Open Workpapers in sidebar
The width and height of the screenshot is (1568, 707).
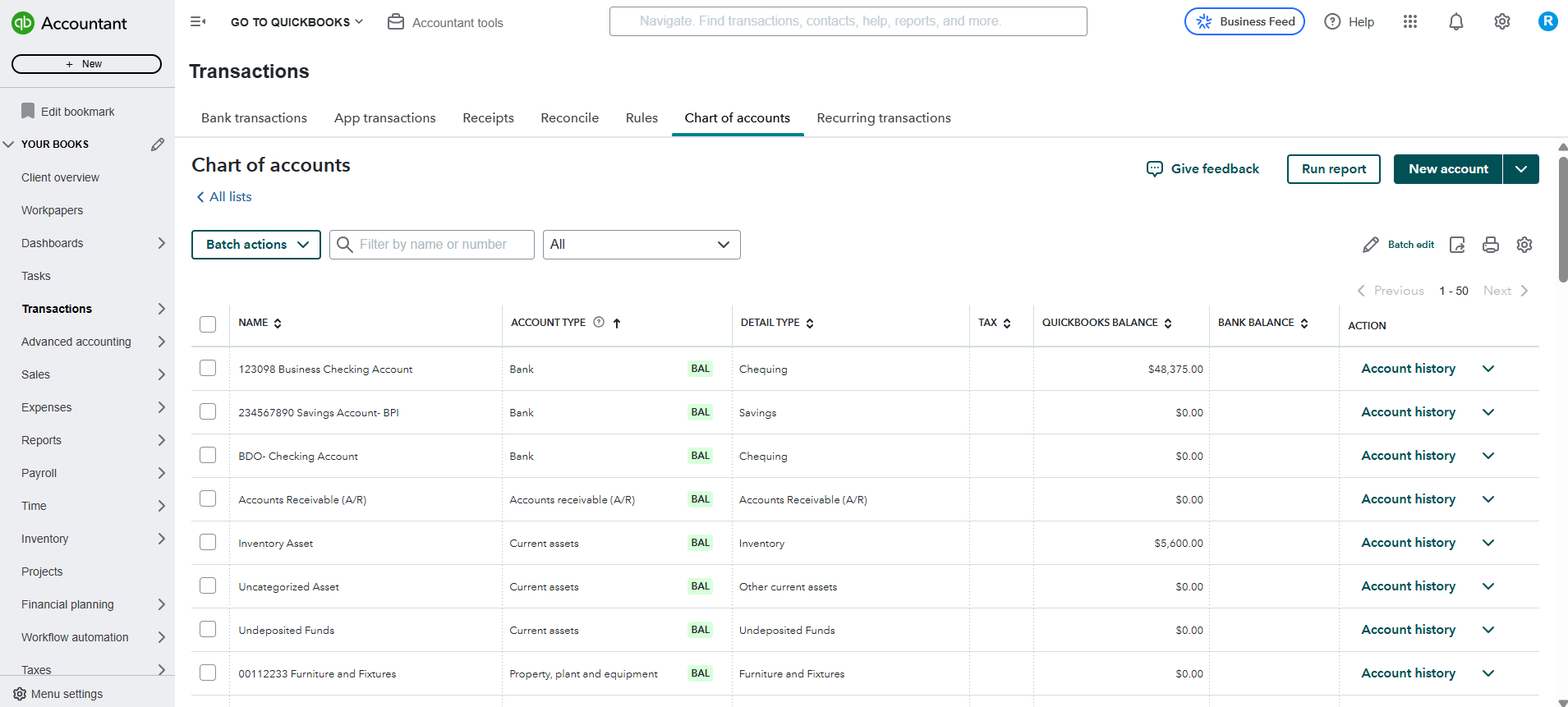coord(52,210)
